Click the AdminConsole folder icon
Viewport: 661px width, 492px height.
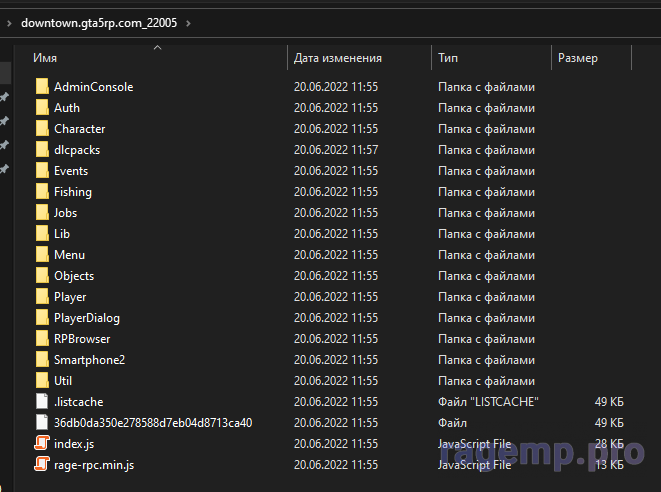[x=41, y=87]
